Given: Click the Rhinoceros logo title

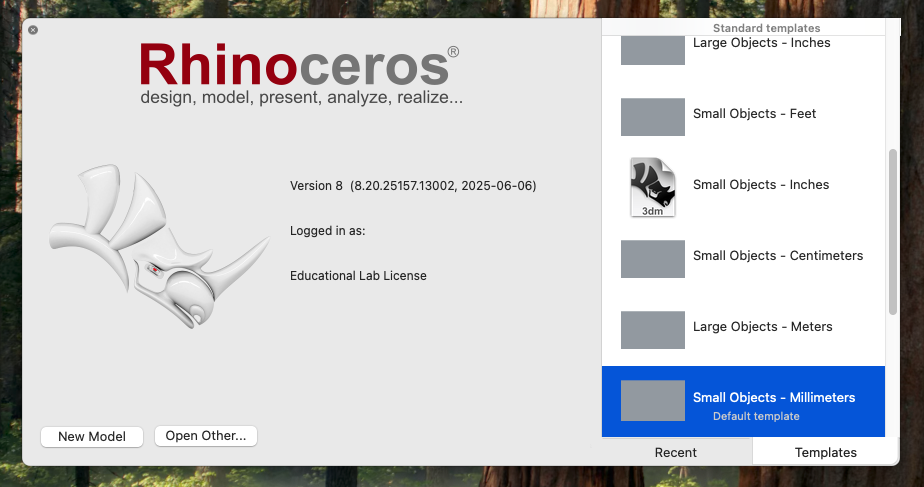Looking at the screenshot, I should [299, 65].
